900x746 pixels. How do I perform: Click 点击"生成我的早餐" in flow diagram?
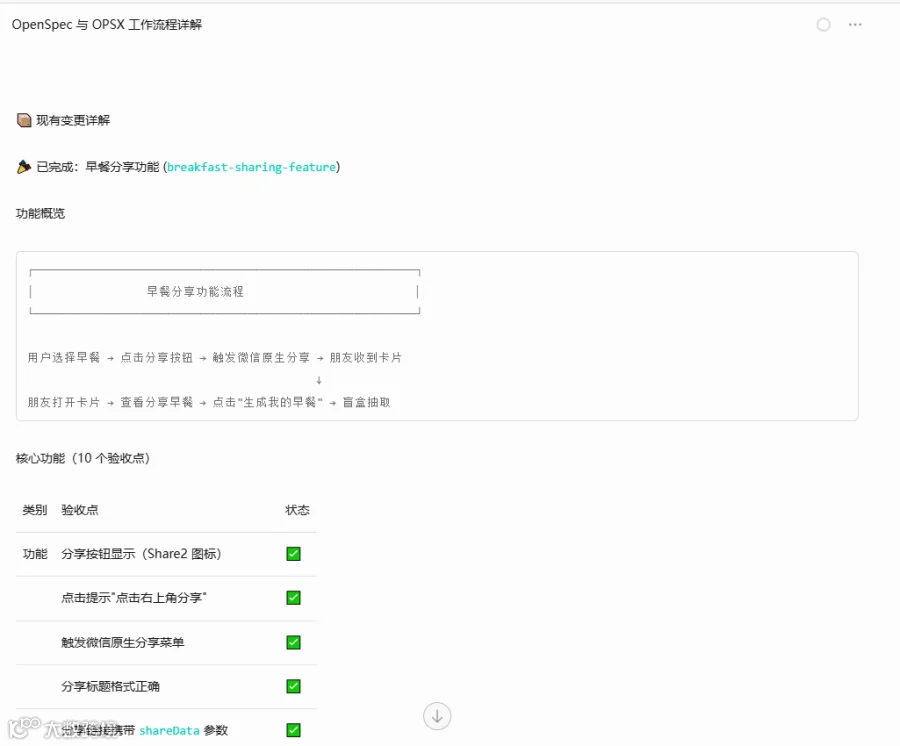(267, 402)
